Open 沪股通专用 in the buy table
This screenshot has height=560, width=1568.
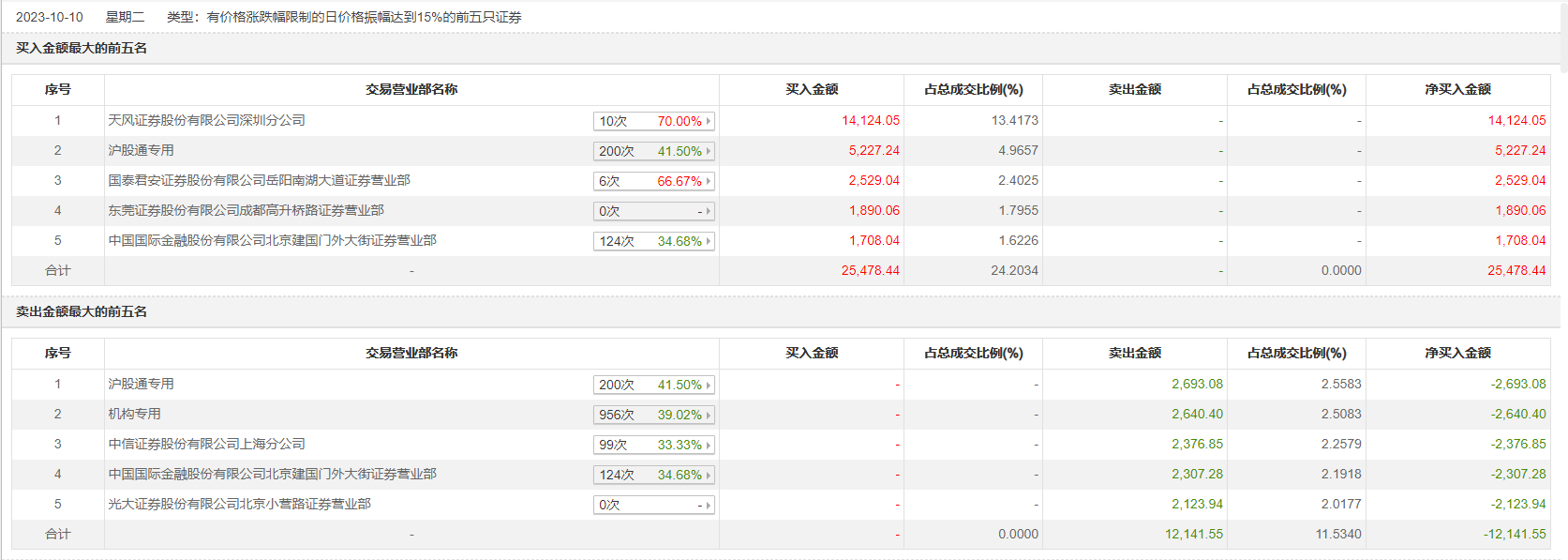[x=141, y=150]
